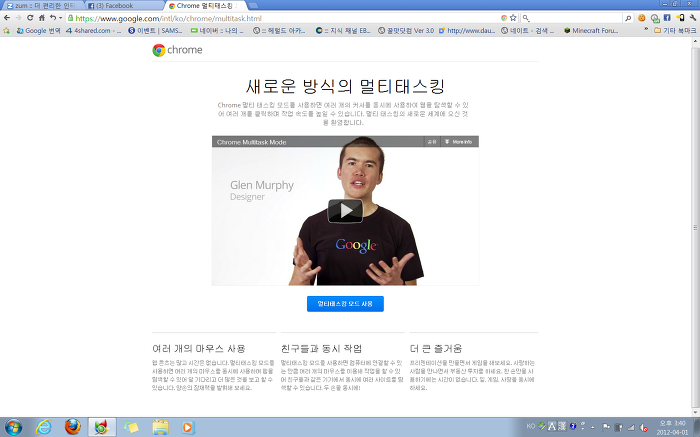Switch to the zum tab
Image resolution: width=700 pixels, height=437 pixels.
pos(42,5)
